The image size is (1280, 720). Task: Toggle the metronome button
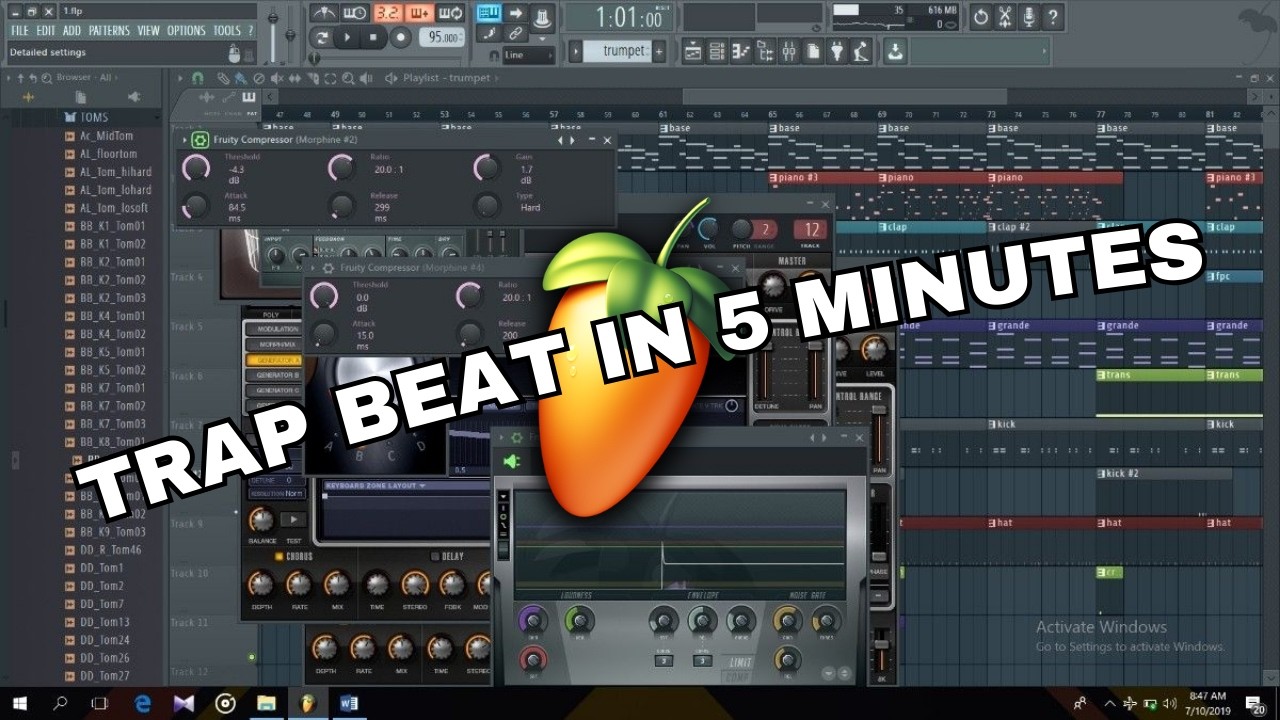point(323,13)
